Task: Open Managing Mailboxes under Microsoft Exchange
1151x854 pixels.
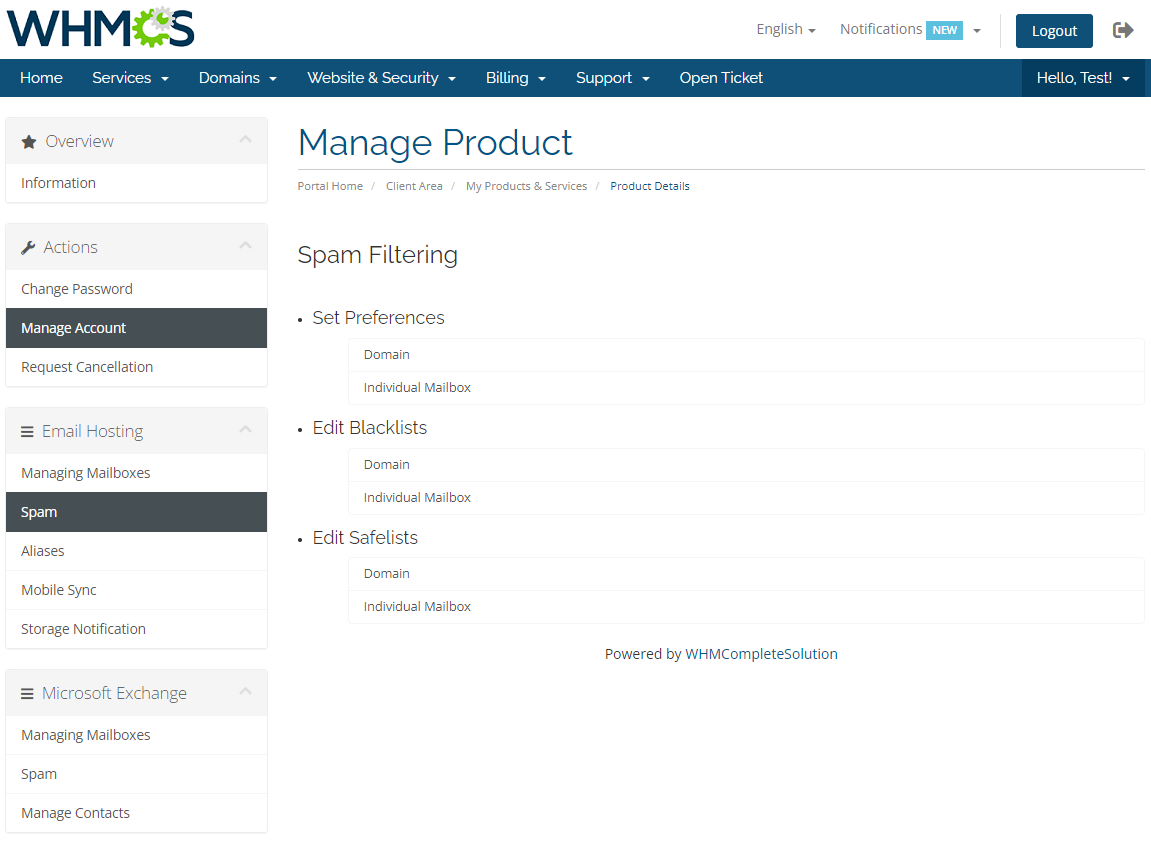Action: 137,735
